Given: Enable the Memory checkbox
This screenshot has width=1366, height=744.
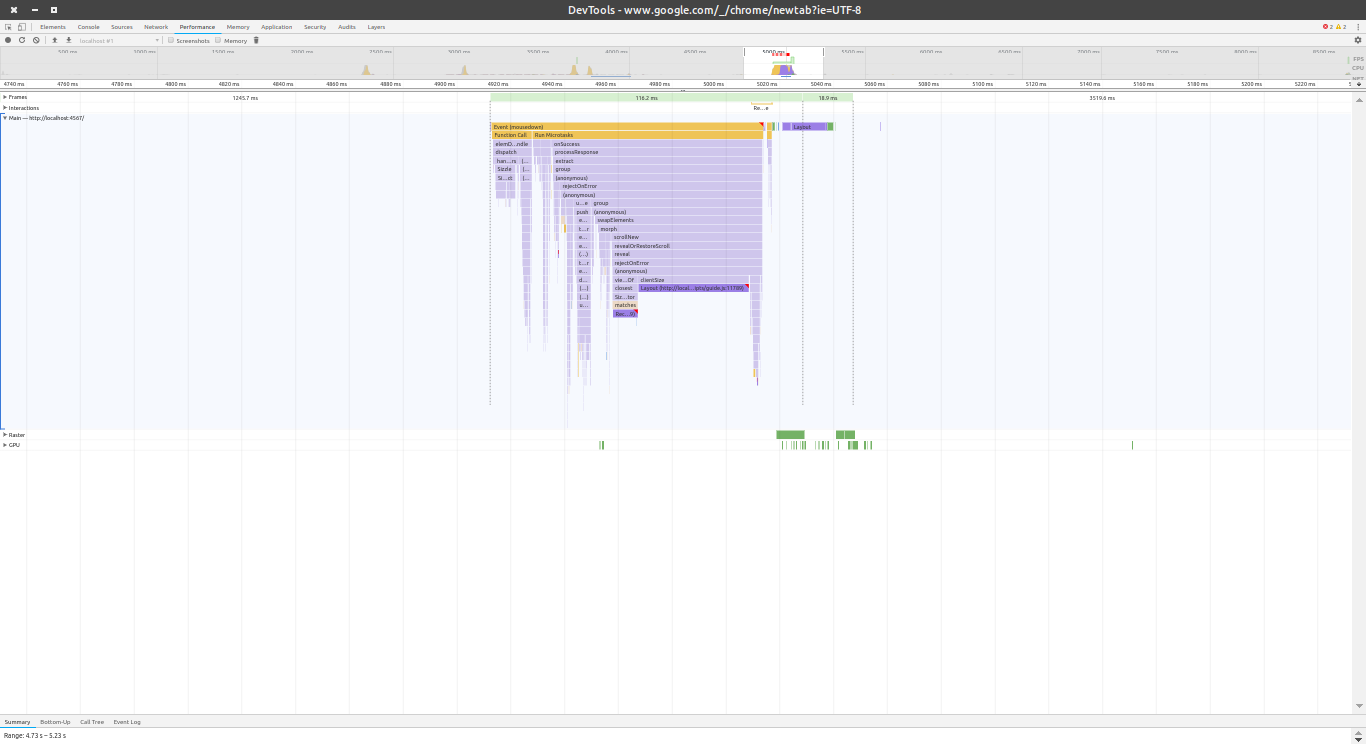Looking at the screenshot, I should coord(218,40).
